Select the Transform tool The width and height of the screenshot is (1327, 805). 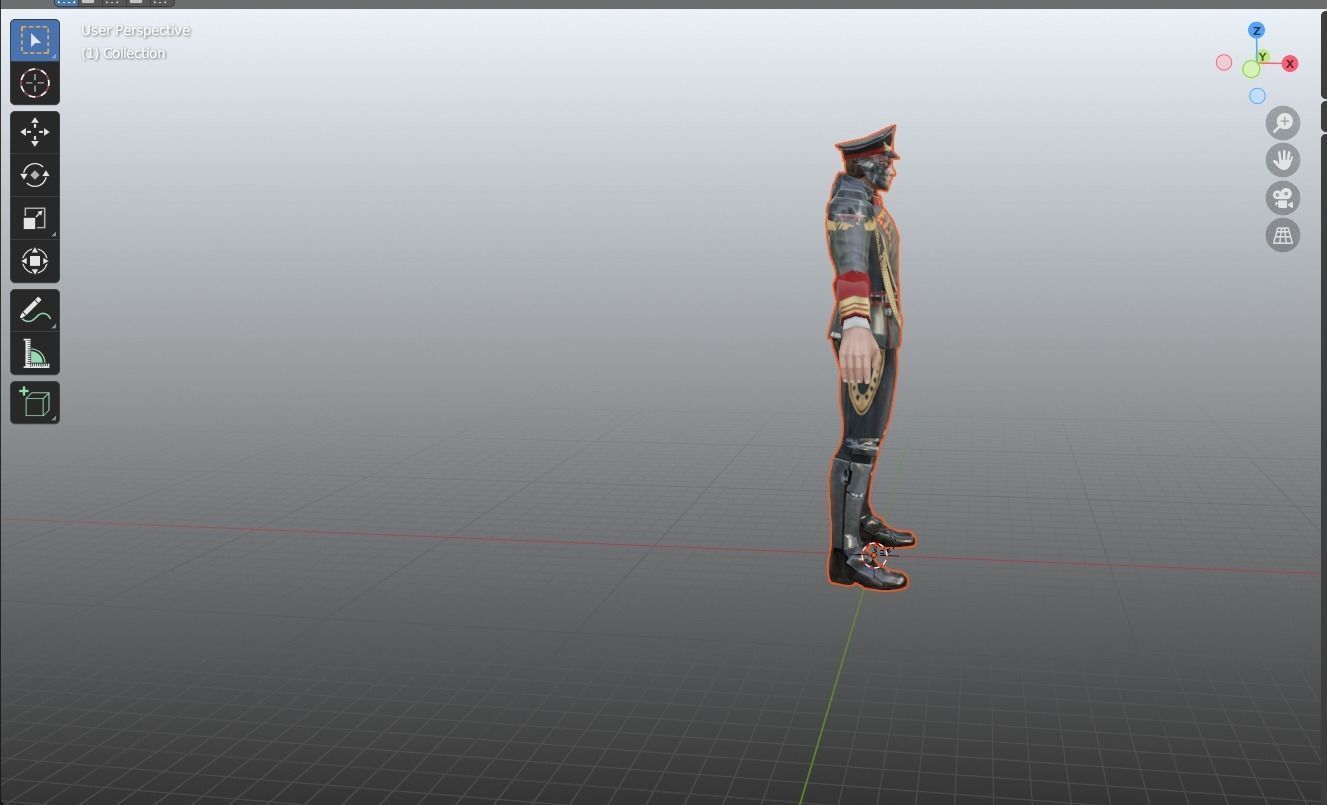(x=35, y=261)
